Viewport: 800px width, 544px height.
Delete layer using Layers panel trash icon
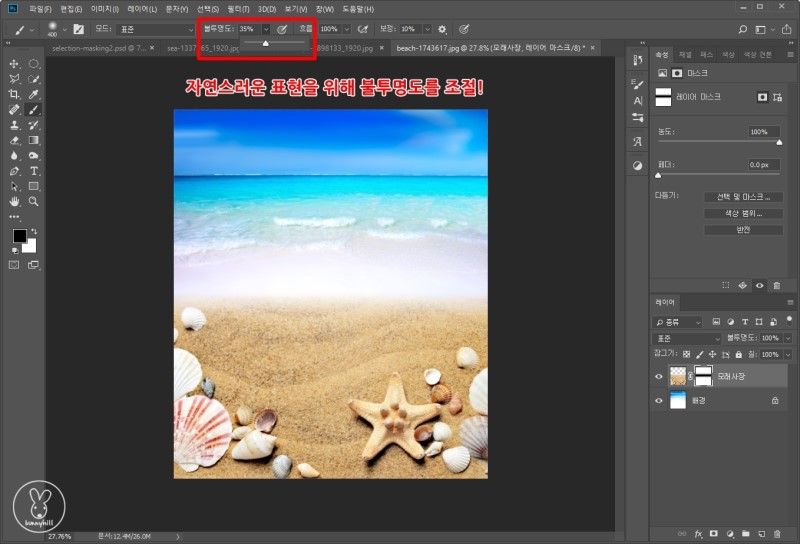point(777,533)
